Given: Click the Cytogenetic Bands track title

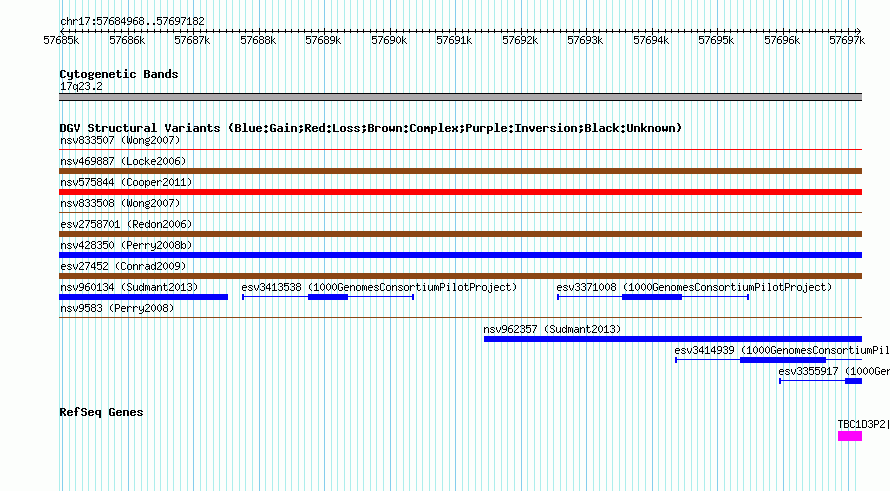Looking at the screenshot, I should 119,74.
